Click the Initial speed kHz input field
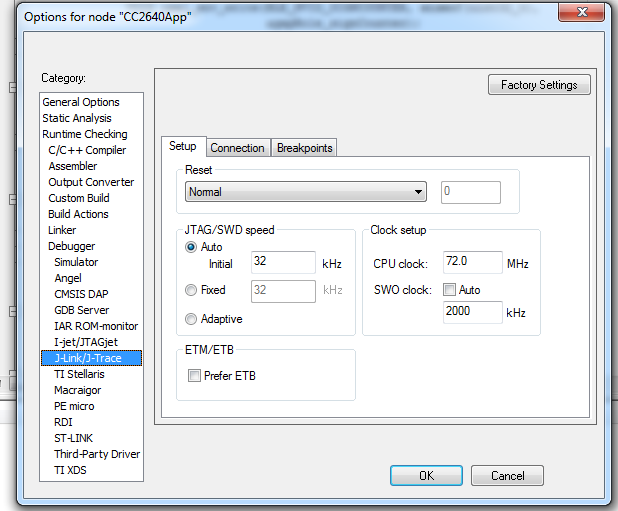Viewport: 618px width, 511px height. coord(283,262)
